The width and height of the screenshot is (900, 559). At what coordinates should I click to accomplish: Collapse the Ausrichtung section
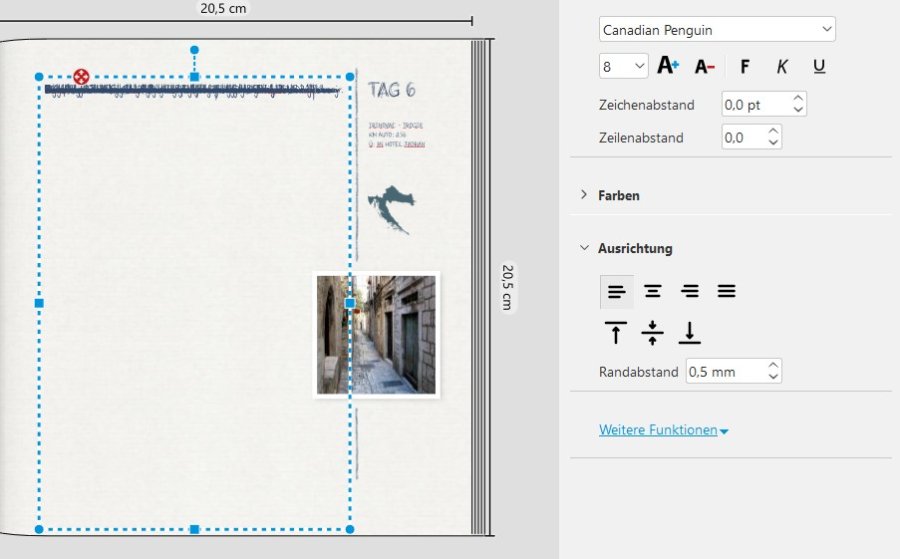click(634, 248)
